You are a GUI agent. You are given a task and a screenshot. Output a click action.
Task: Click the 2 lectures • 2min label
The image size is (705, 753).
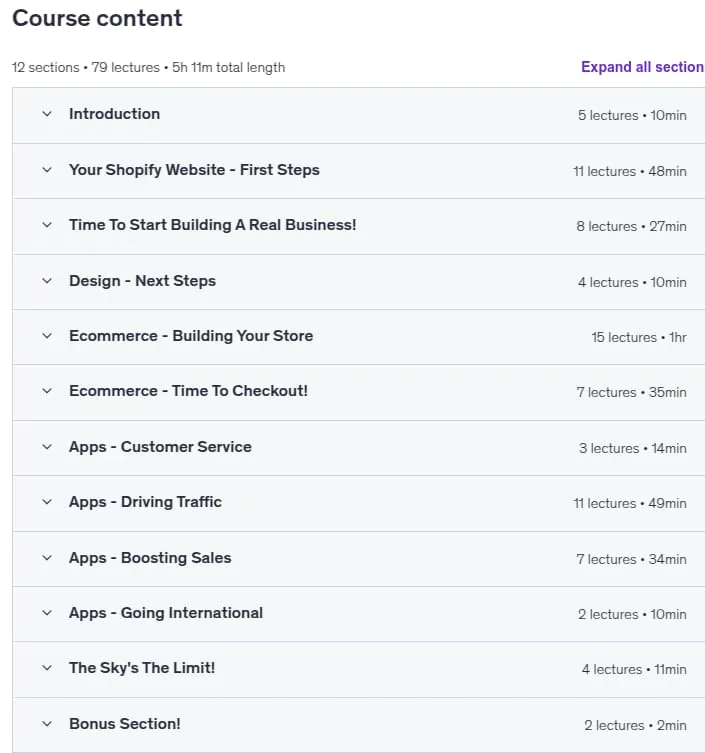click(635, 725)
